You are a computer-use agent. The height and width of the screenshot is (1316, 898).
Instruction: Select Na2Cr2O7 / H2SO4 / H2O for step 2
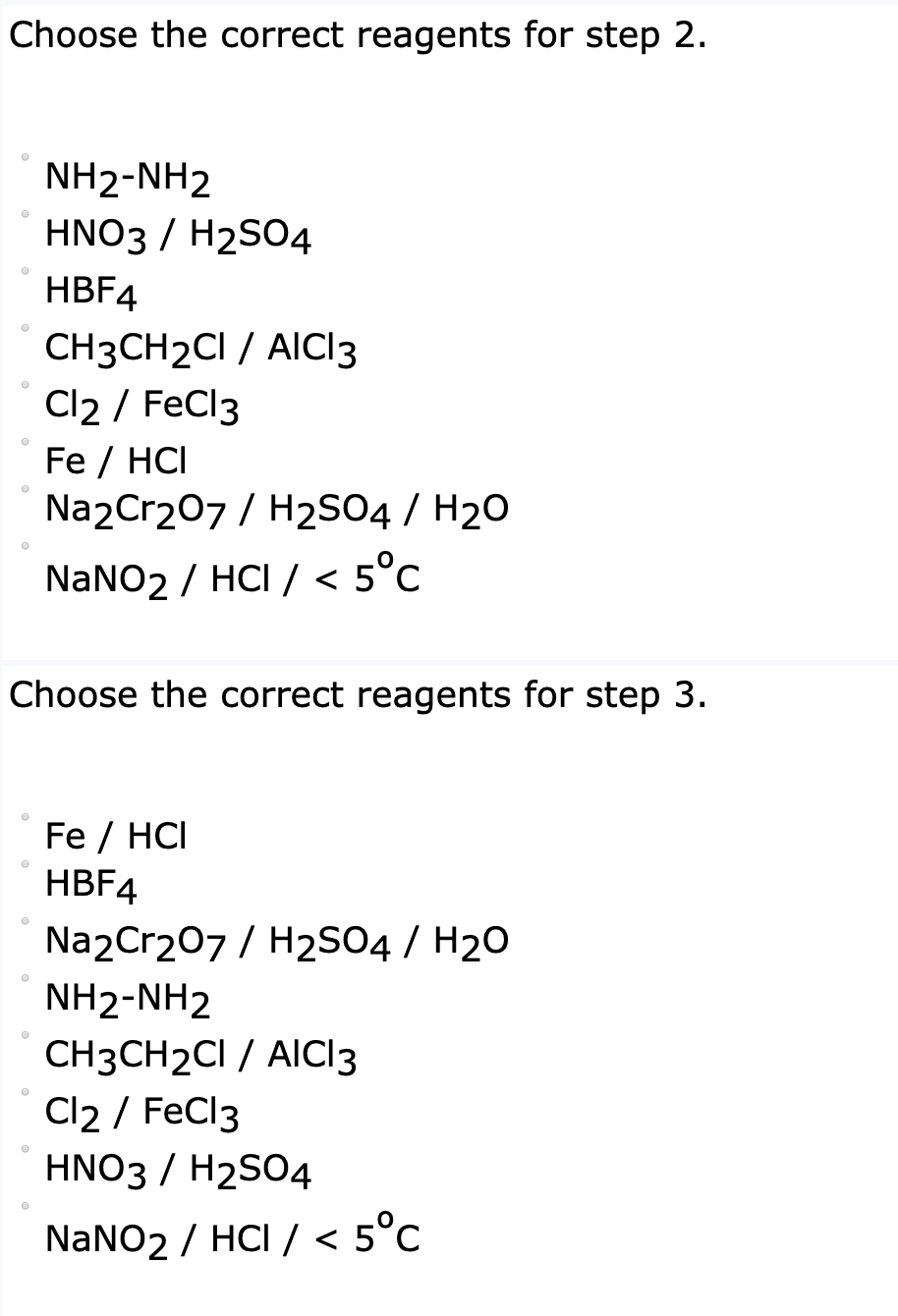click(24, 490)
